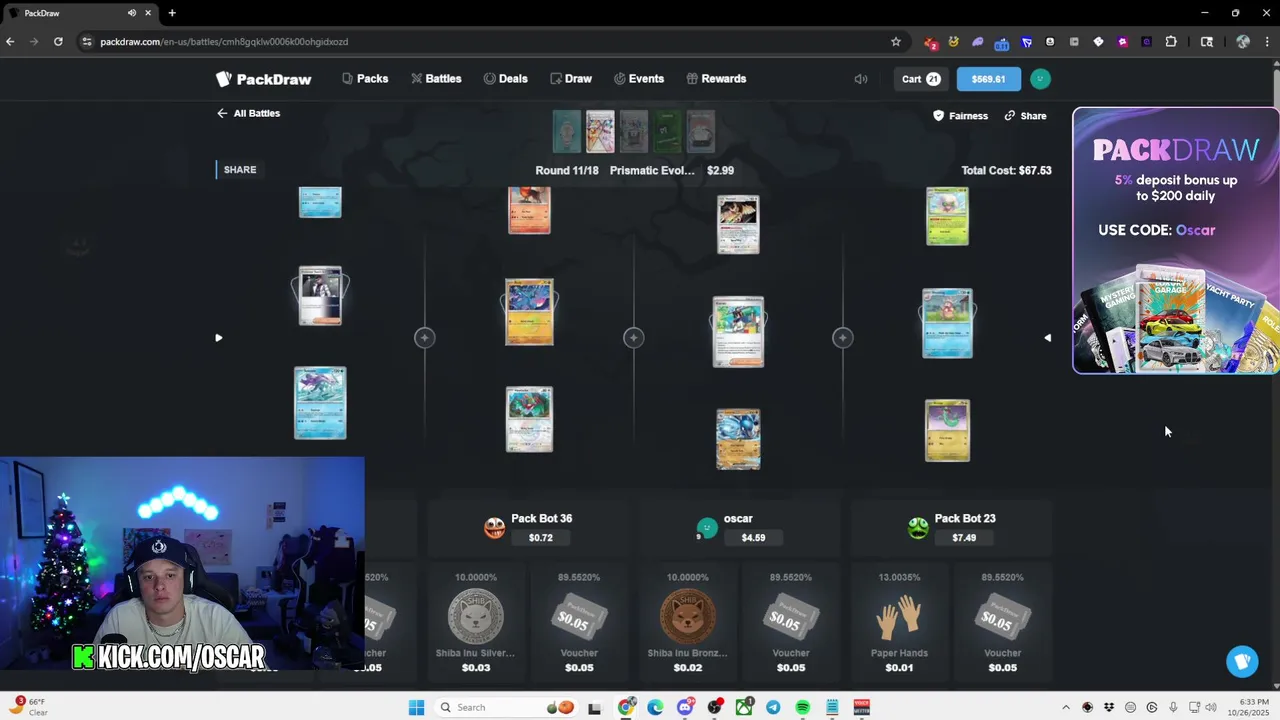Screen dimensions: 1280x720
Task: Click the first plus divider between reels
Action: (x=424, y=338)
